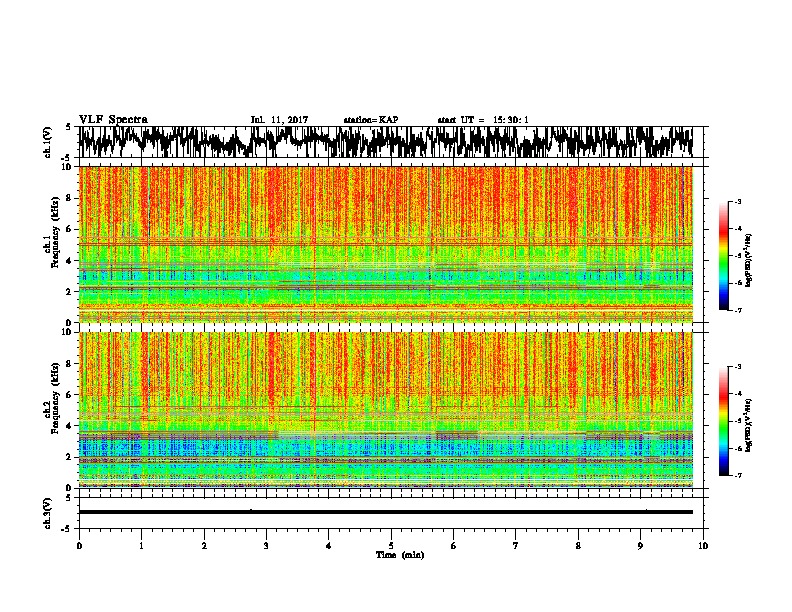Screen dimensions: 792x612
Task: Click the "4" kHz tick on ch.2 frequency axis
Action: click(70, 426)
